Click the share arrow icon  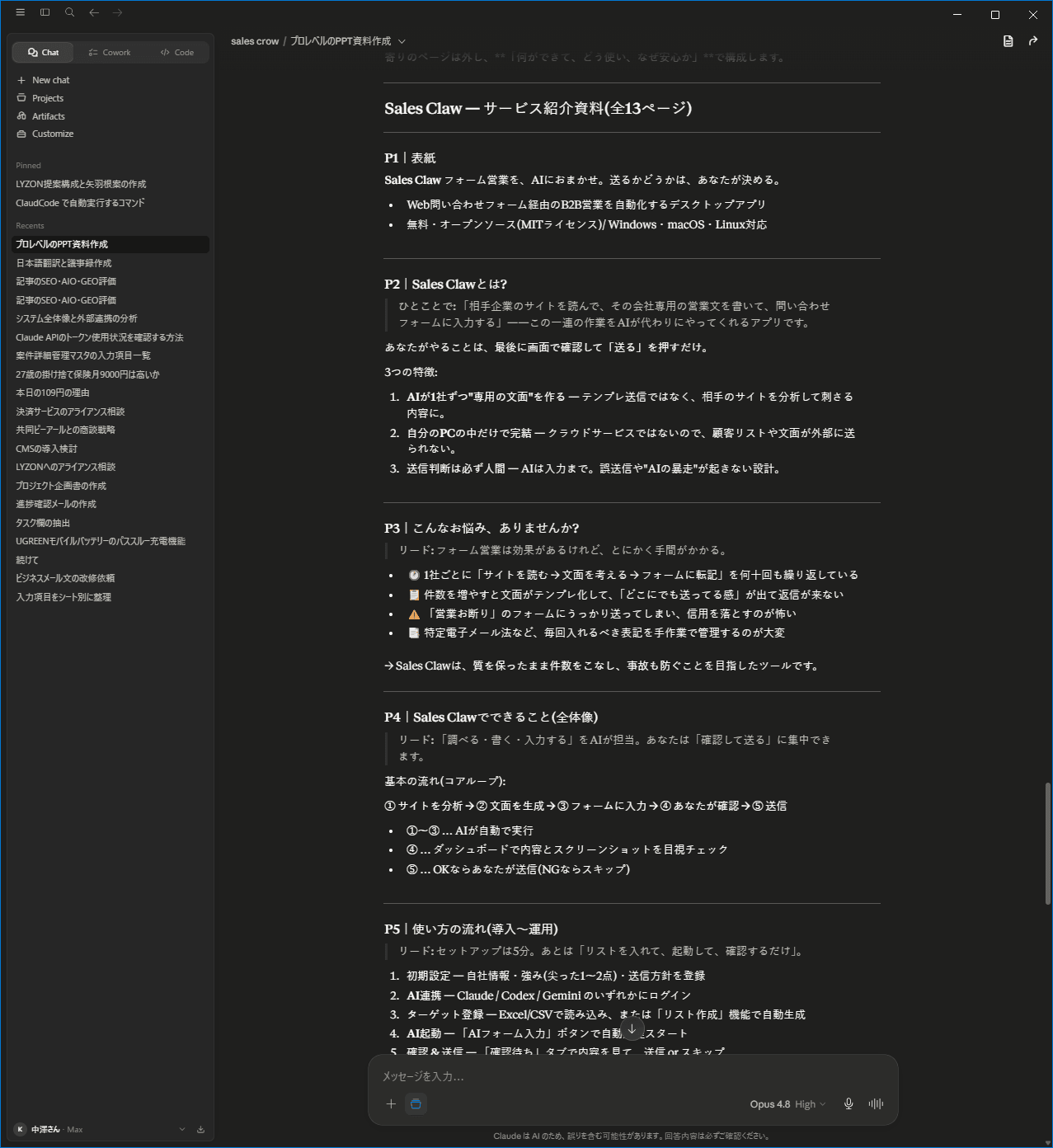point(1033,41)
